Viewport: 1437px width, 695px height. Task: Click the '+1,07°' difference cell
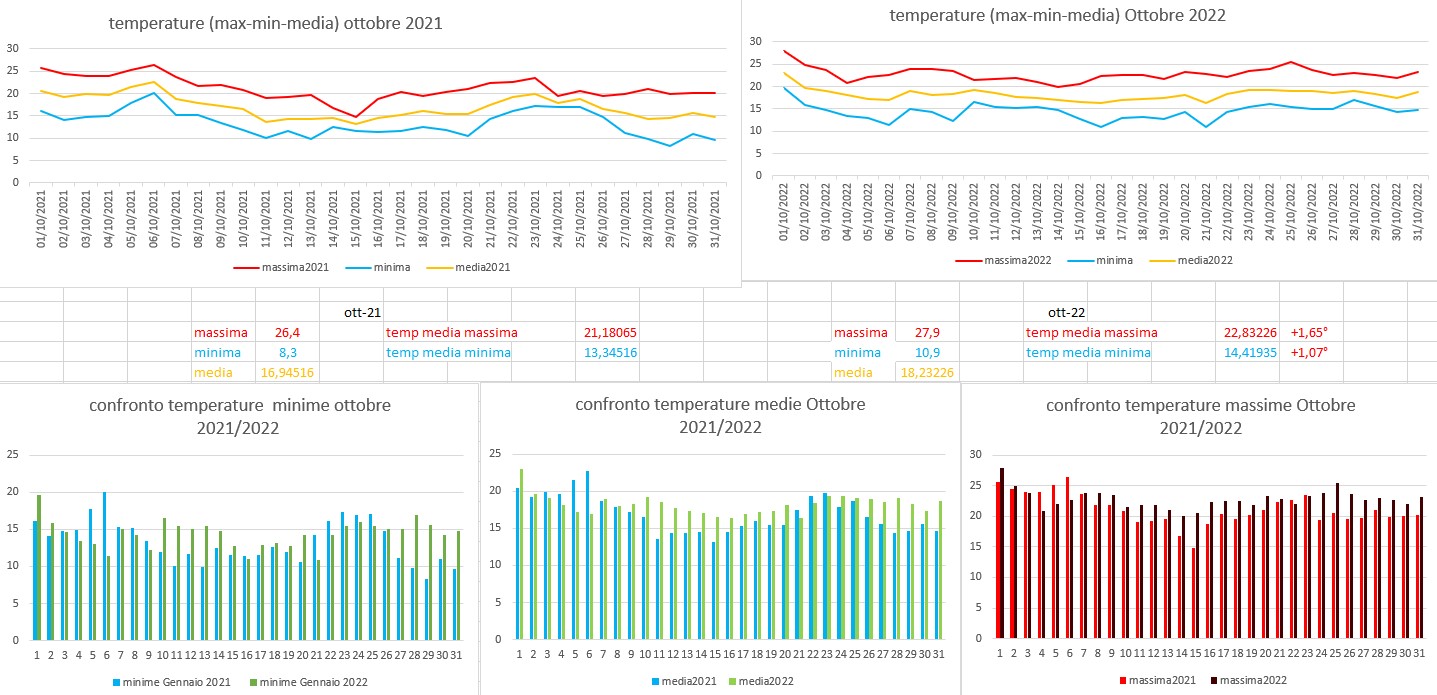click(x=1310, y=352)
